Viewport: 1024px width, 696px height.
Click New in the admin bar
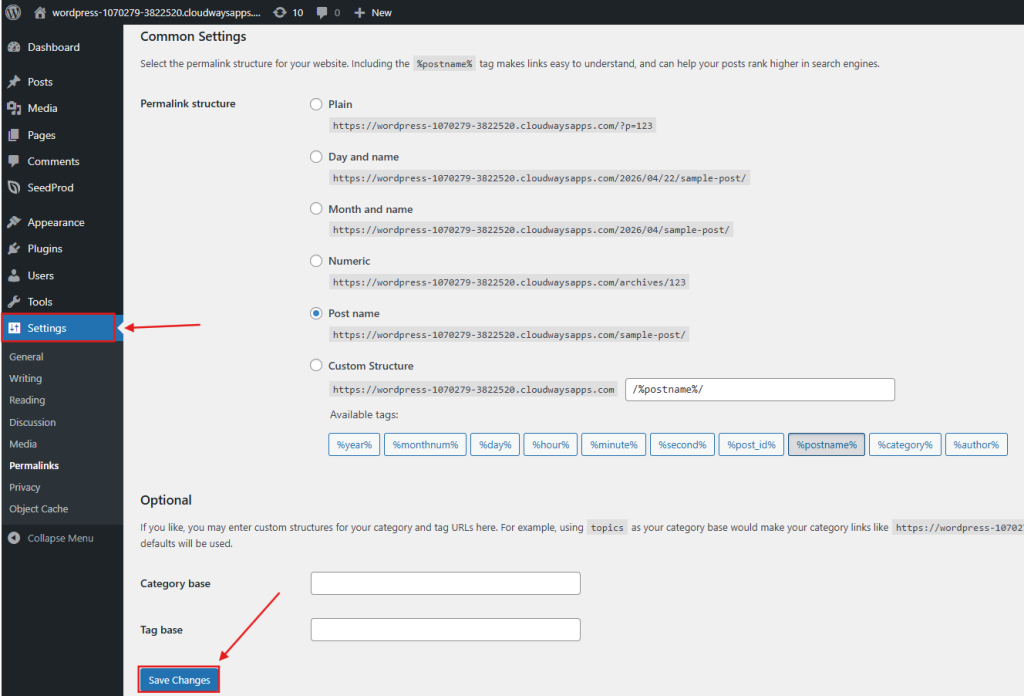point(381,12)
